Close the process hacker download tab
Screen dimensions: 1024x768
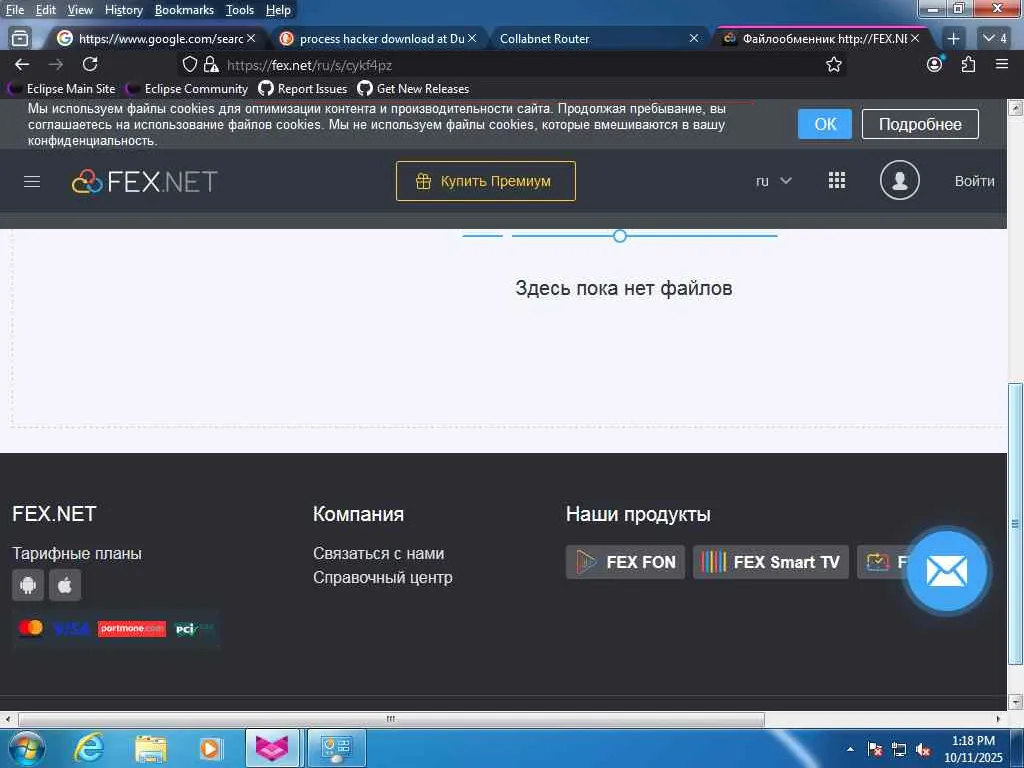point(472,39)
